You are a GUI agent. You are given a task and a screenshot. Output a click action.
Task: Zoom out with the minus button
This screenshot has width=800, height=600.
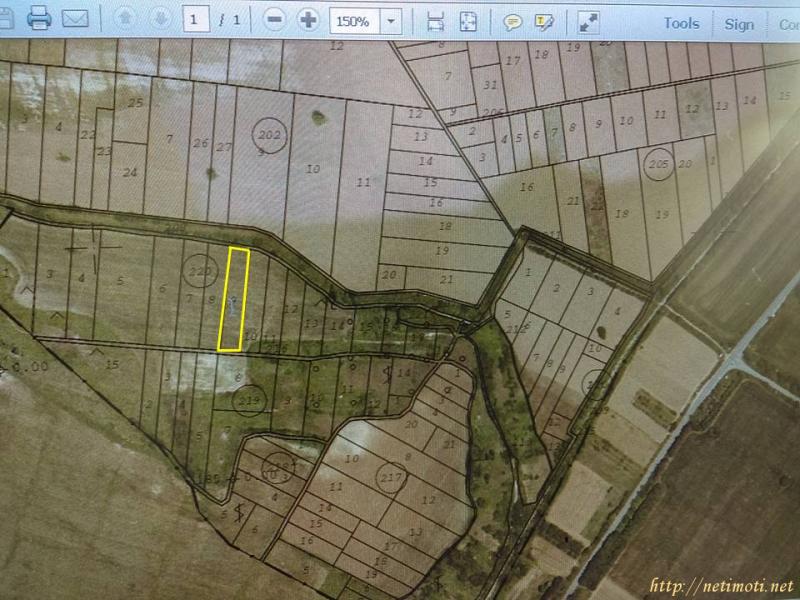(x=276, y=20)
